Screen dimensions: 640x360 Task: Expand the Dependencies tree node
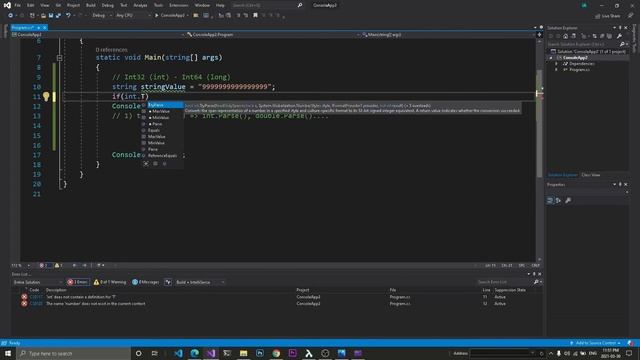556,64
